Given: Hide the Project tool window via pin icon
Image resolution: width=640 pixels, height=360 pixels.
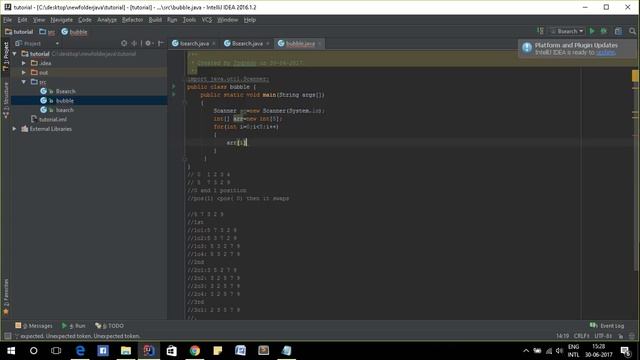Looking at the screenshot, I should point(161,43).
